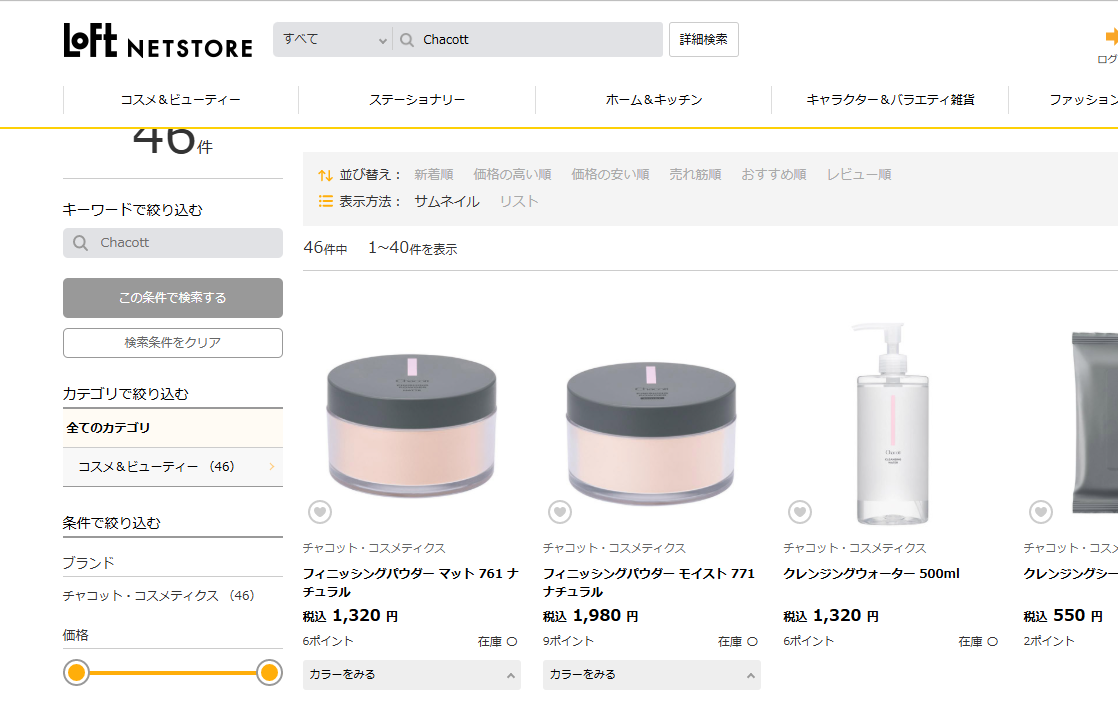Screen dimensions: 1118x703
Task: Sort results by 価格の高い順
Action: click(512, 175)
